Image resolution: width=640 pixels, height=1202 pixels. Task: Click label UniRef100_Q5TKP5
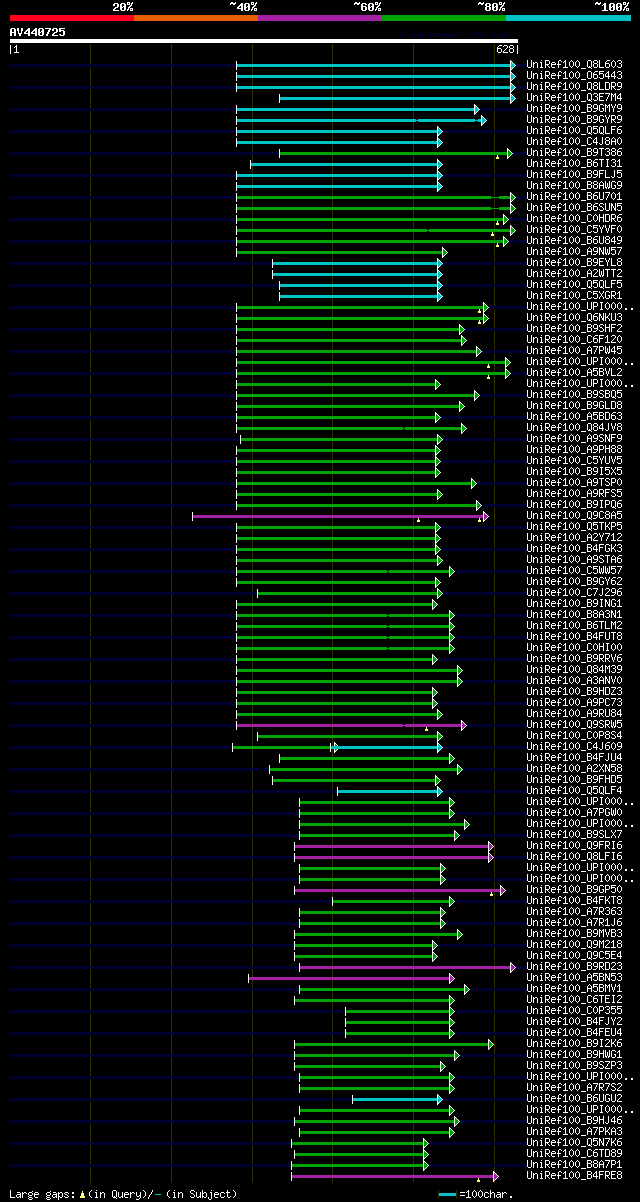click(573, 526)
